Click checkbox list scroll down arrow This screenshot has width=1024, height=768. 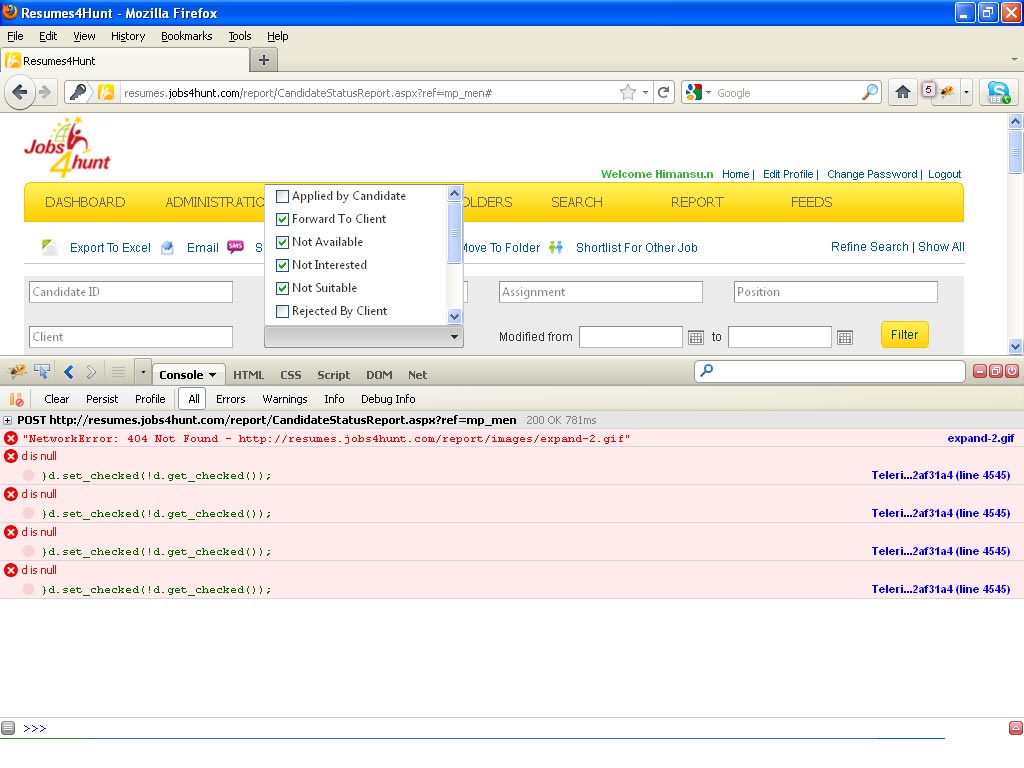(455, 317)
